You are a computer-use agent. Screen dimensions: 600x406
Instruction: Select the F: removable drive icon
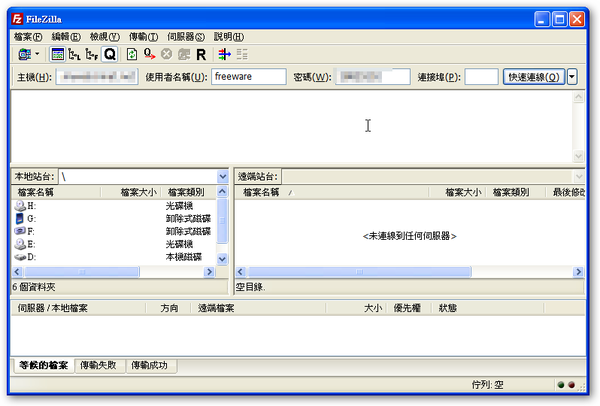[x=20, y=231]
